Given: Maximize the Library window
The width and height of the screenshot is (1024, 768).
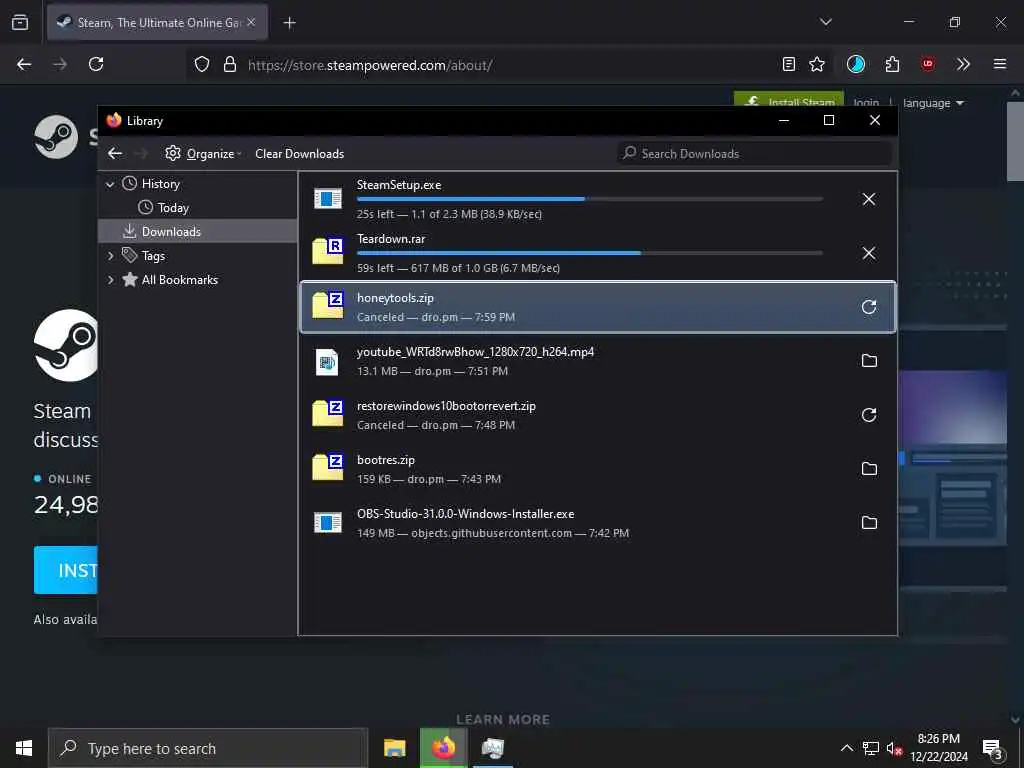Looking at the screenshot, I should pos(829,120).
